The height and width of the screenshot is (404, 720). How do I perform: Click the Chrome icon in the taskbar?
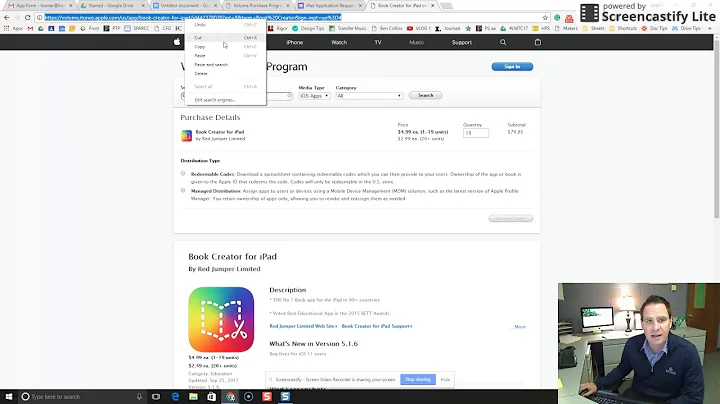coord(230,396)
